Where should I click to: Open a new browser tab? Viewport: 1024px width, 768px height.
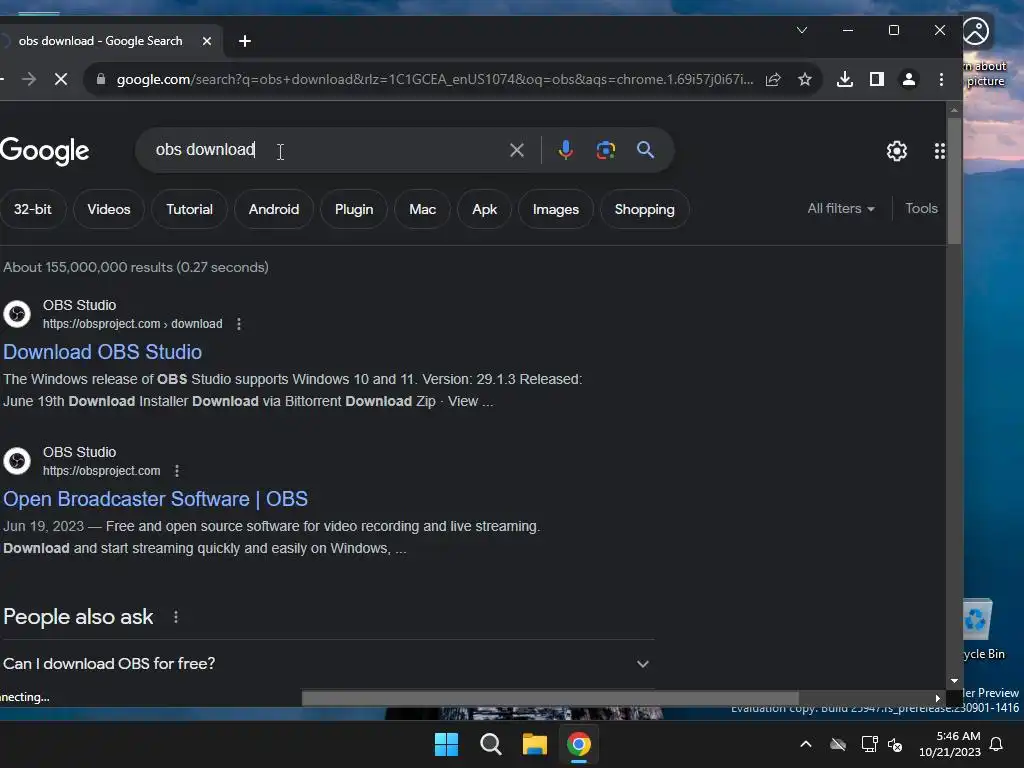tap(245, 41)
